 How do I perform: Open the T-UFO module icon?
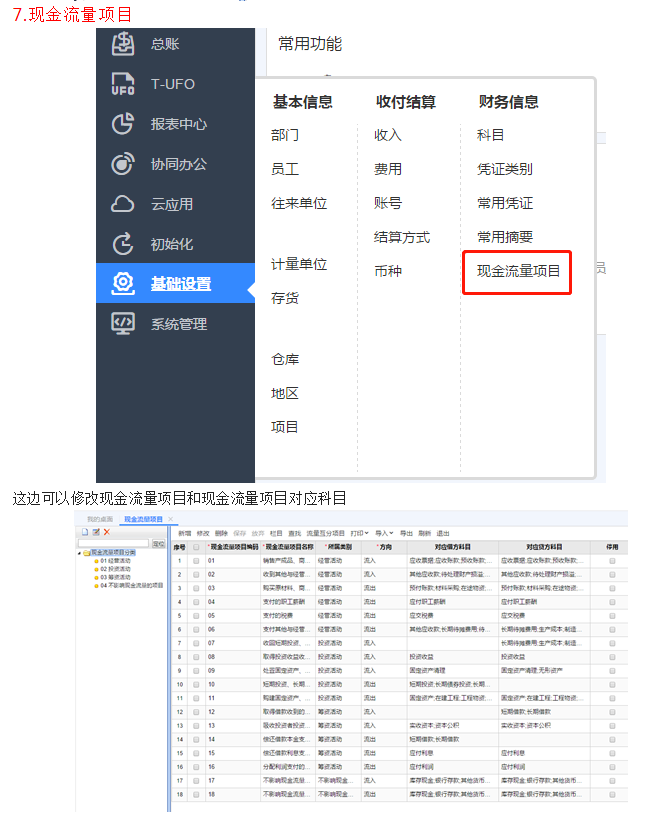123,84
